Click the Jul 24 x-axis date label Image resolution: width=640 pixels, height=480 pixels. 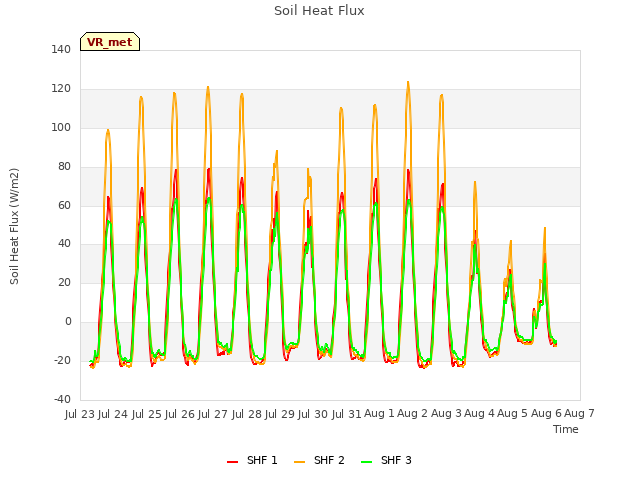112,414
